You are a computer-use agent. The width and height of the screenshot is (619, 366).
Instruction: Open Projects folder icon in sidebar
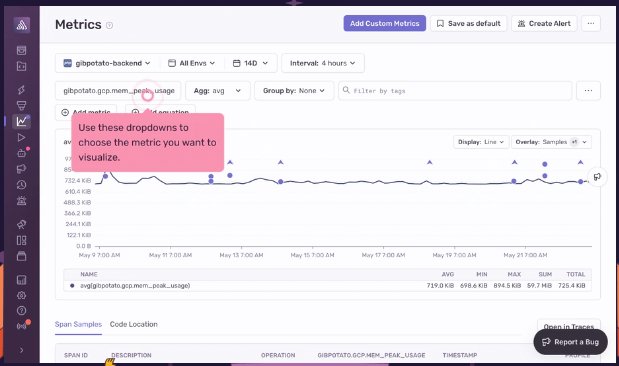pos(21,66)
